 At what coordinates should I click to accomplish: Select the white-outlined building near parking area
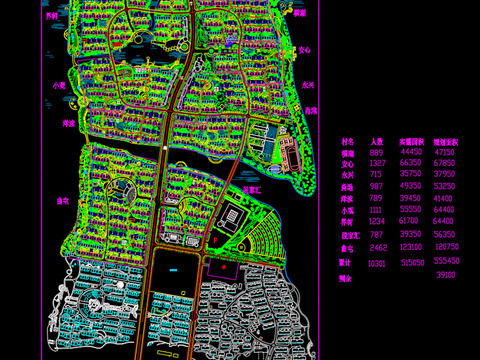click(x=232, y=216)
